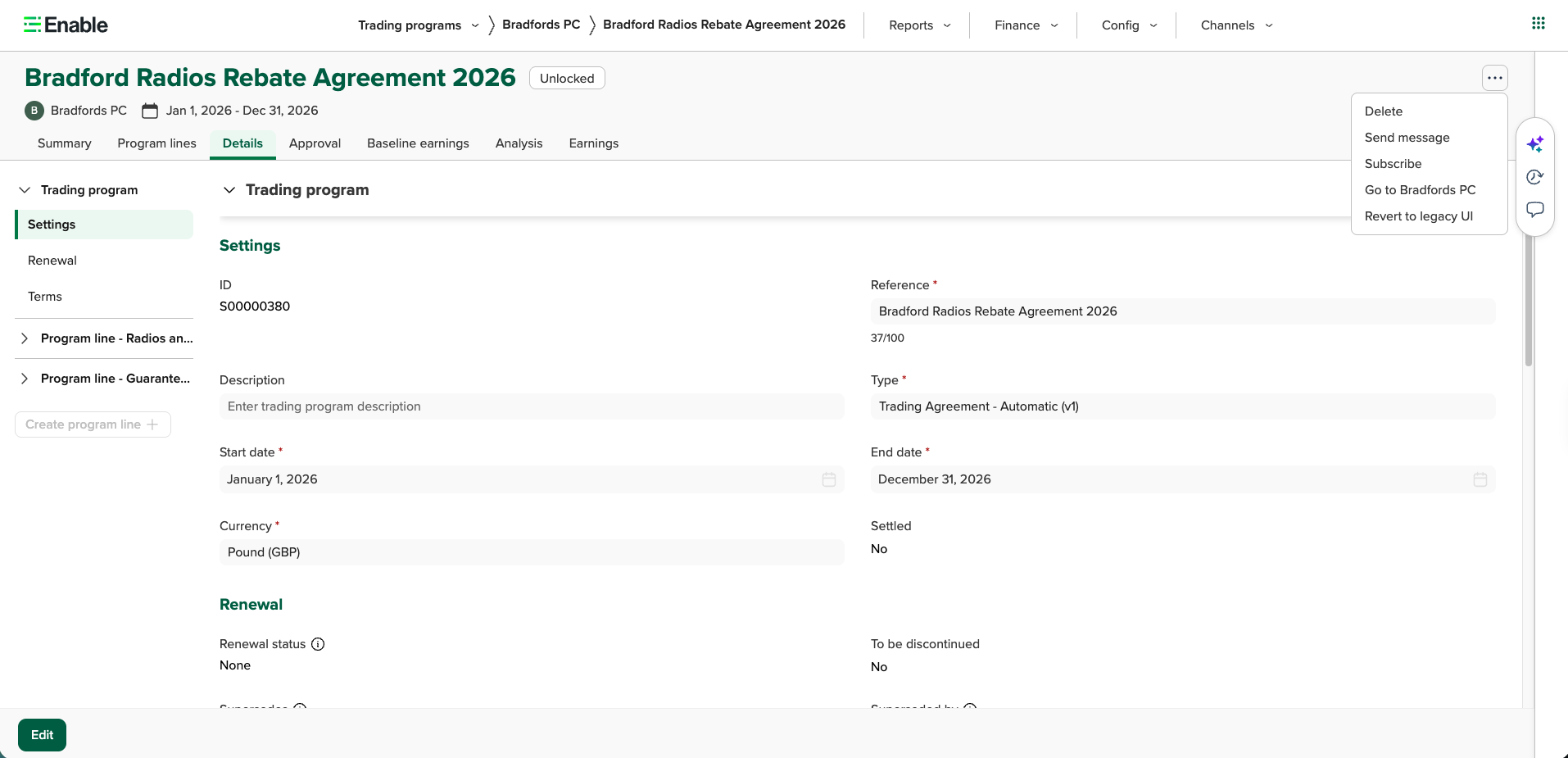Open the Trading programs dropdown
Image resolution: width=1568 pixels, height=758 pixels.
(418, 25)
